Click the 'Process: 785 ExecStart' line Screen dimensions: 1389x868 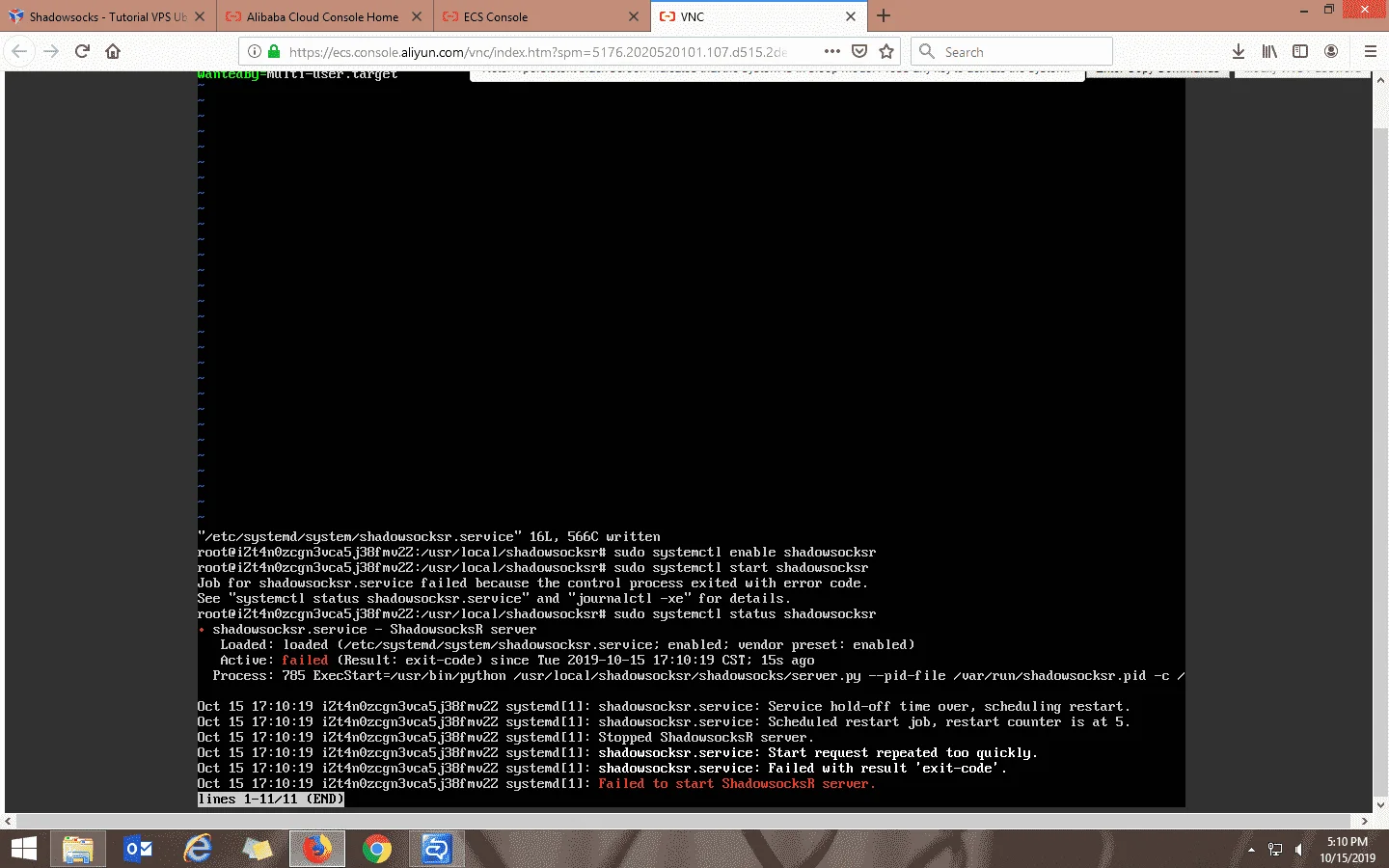pyautogui.click(x=698, y=675)
